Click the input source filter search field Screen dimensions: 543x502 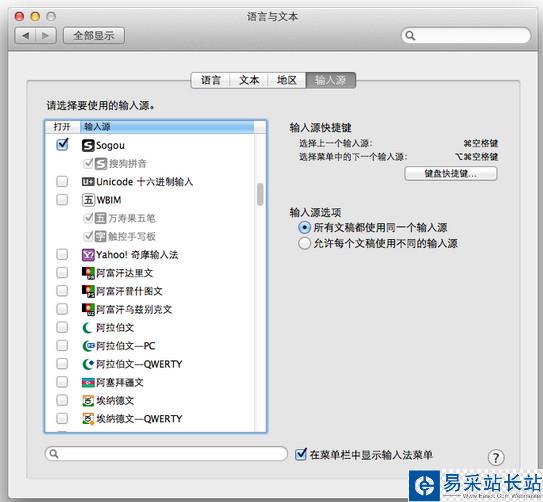(x=166, y=453)
